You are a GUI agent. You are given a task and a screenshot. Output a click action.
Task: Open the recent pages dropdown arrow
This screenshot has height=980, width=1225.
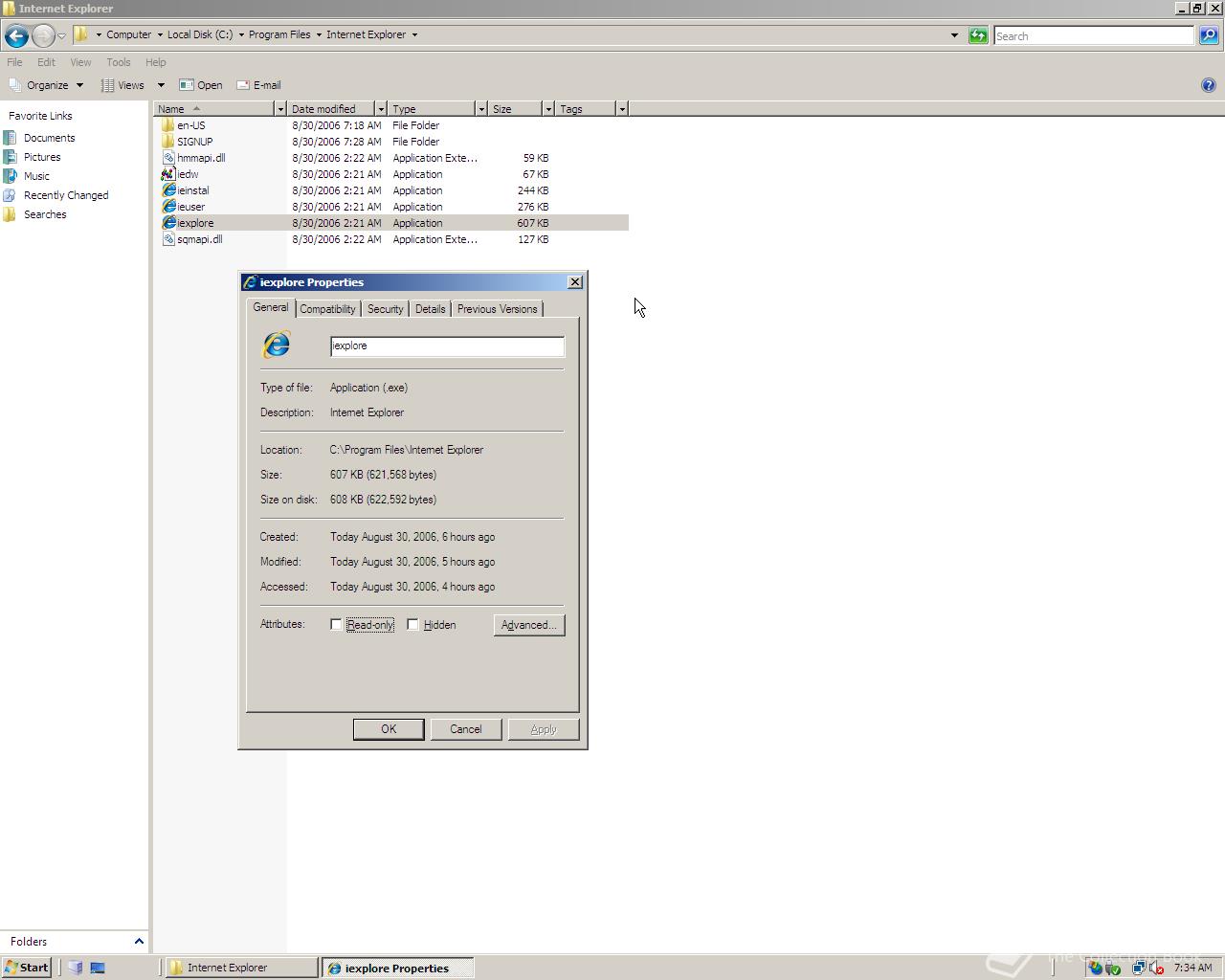[x=61, y=36]
